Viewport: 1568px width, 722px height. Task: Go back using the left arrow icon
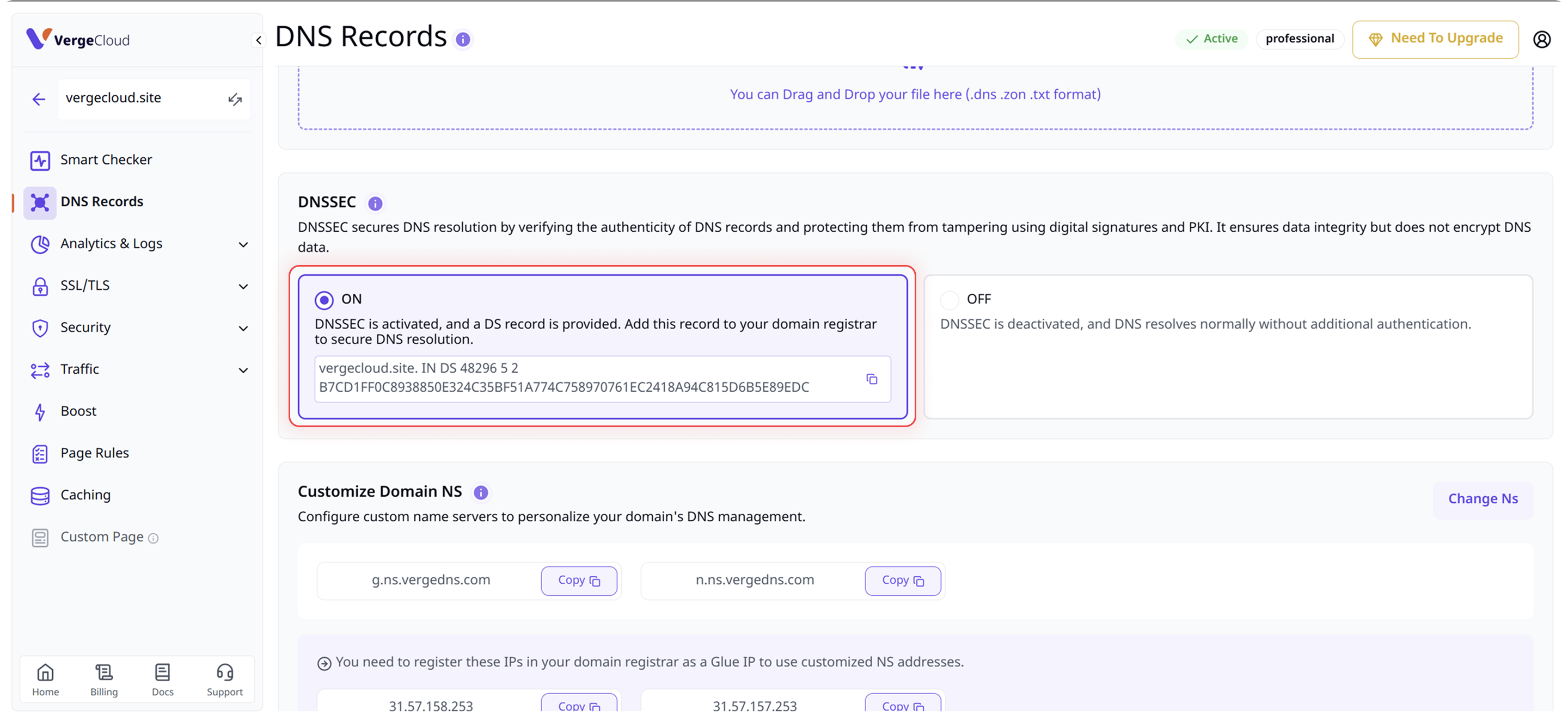[39, 99]
